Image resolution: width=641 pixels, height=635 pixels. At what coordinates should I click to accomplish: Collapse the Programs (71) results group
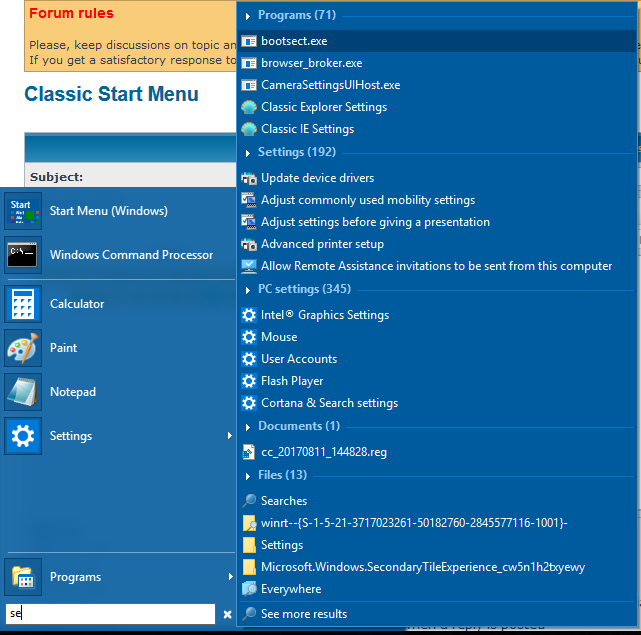[x=248, y=16]
